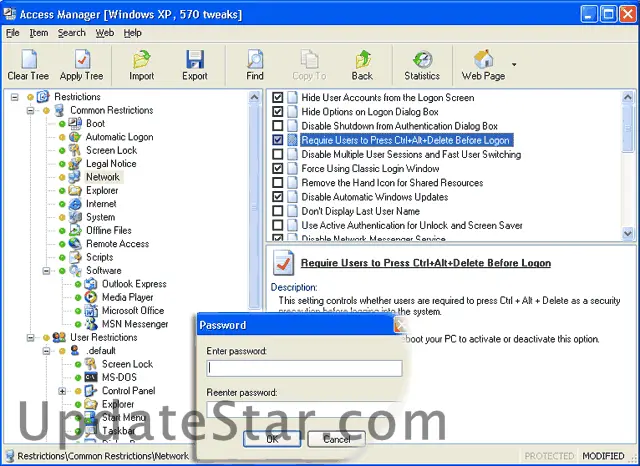Click the Web Page house icon
Image resolution: width=640 pixels, height=466 pixels.
point(483,59)
